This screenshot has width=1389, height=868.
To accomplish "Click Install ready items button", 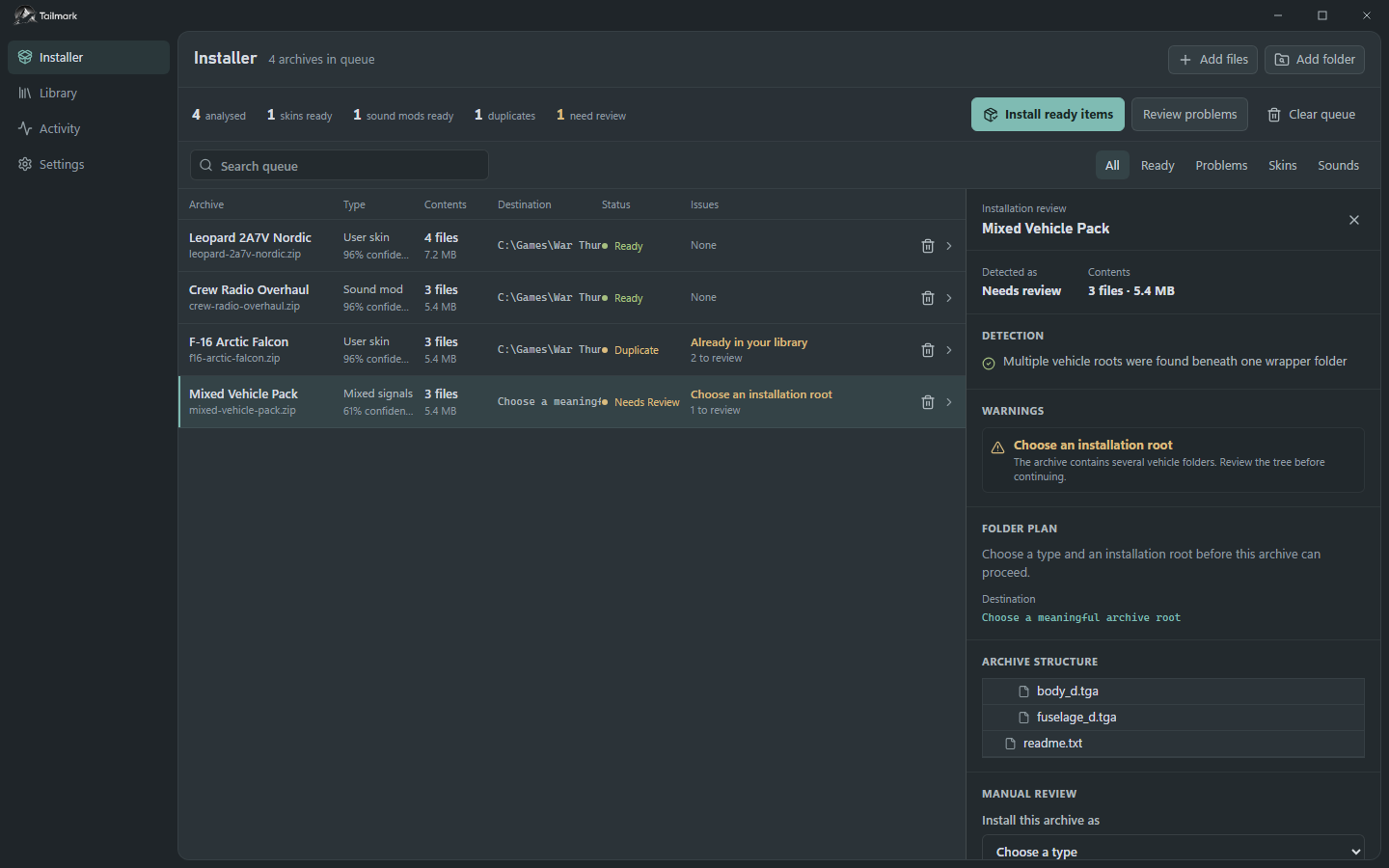I will [x=1048, y=114].
